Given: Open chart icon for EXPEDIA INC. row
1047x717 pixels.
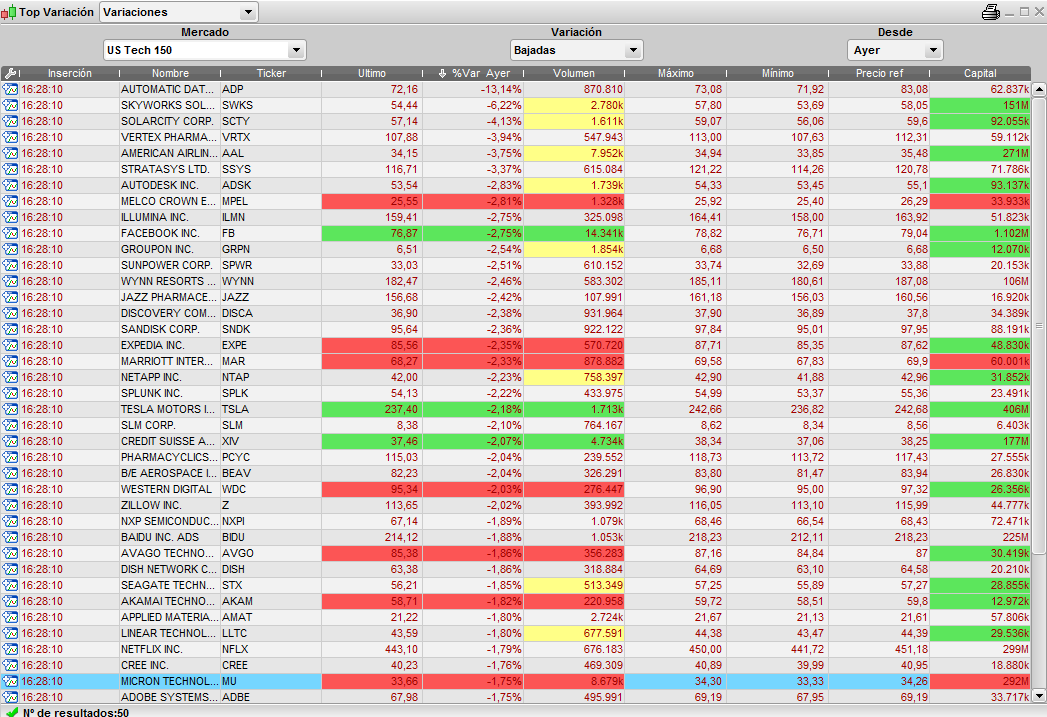Looking at the screenshot, I should point(10,346).
